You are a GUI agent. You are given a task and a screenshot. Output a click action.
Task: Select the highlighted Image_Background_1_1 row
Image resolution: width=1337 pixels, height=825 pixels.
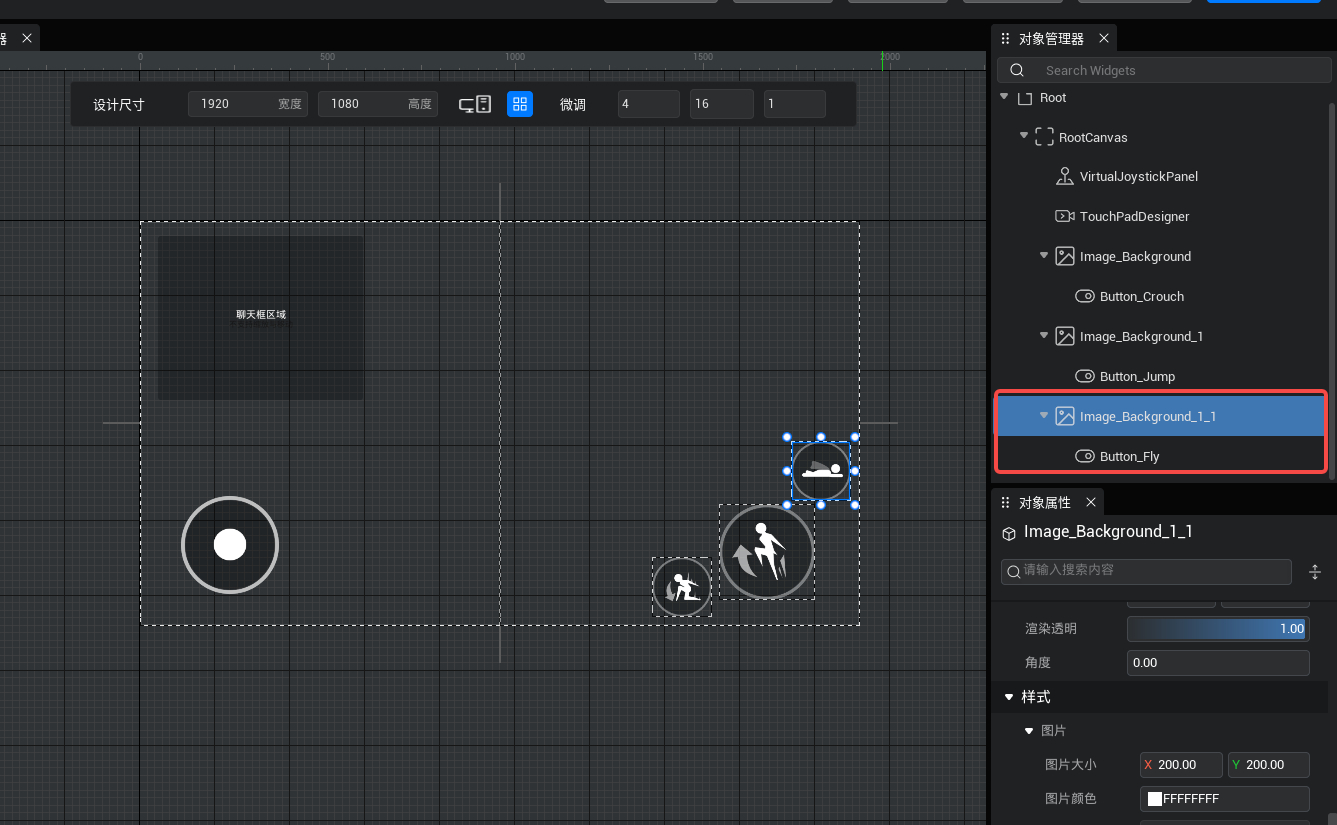(1161, 416)
